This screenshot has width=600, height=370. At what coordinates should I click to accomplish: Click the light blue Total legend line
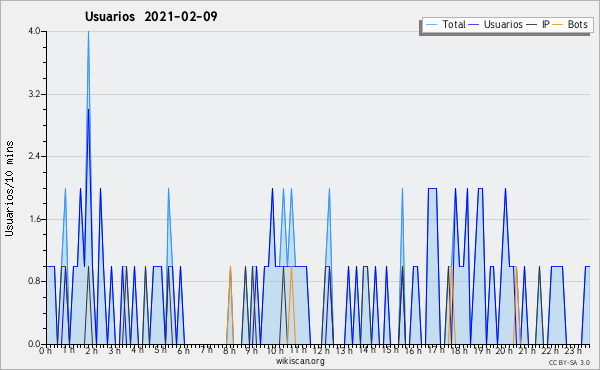point(431,25)
